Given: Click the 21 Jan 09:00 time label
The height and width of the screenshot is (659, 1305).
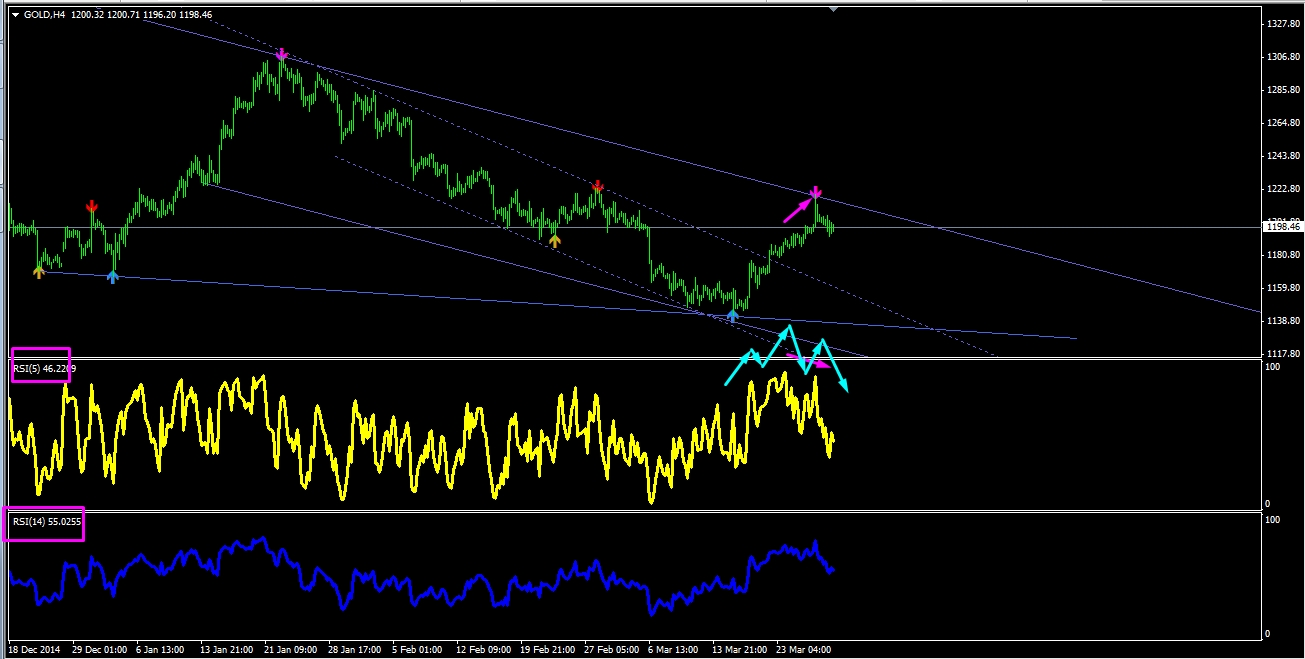Looking at the screenshot, I should coord(290,649).
